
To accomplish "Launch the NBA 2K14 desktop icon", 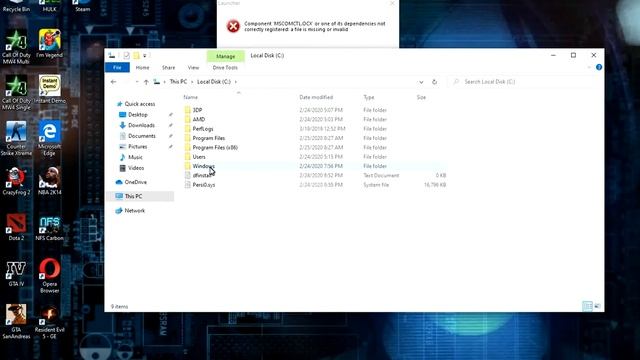I will 49,181.
